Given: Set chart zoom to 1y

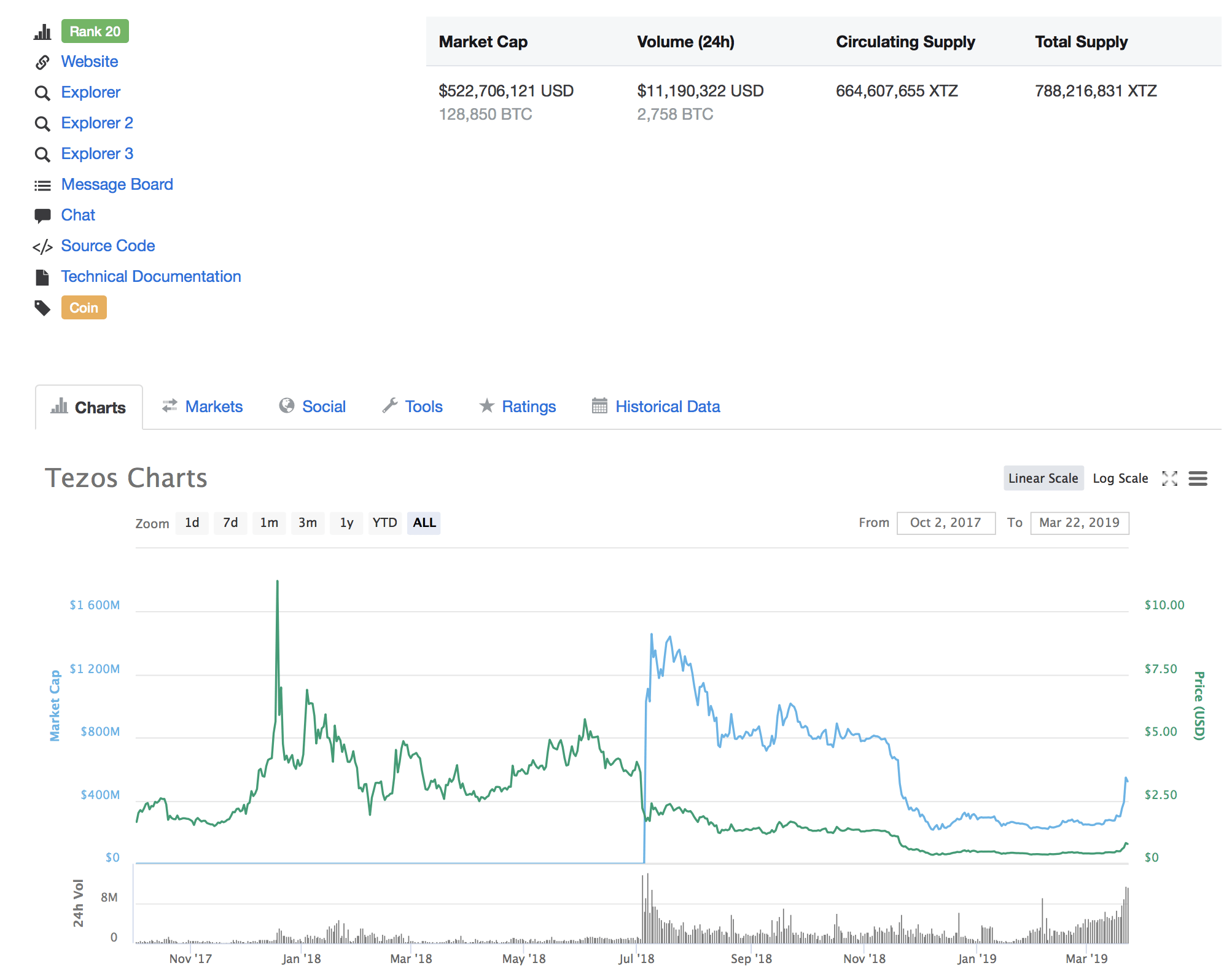Looking at the screenshot, I should pos(346,523).
